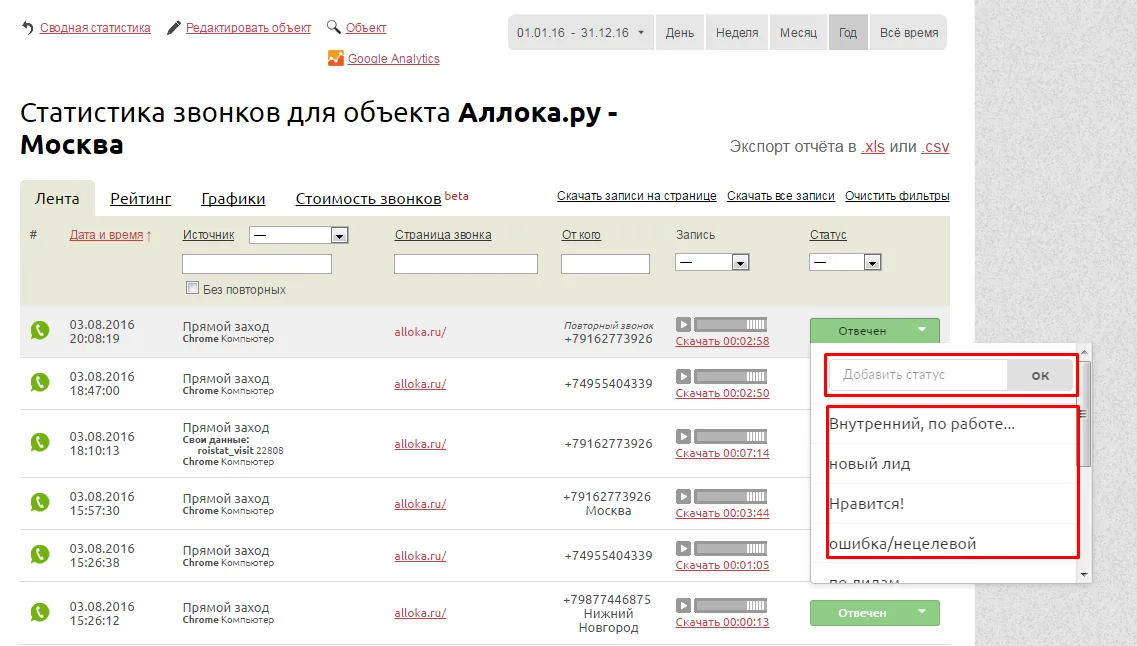
Task: Click phone icon for 15:26:12 call
Action: (x=40, y=613)
